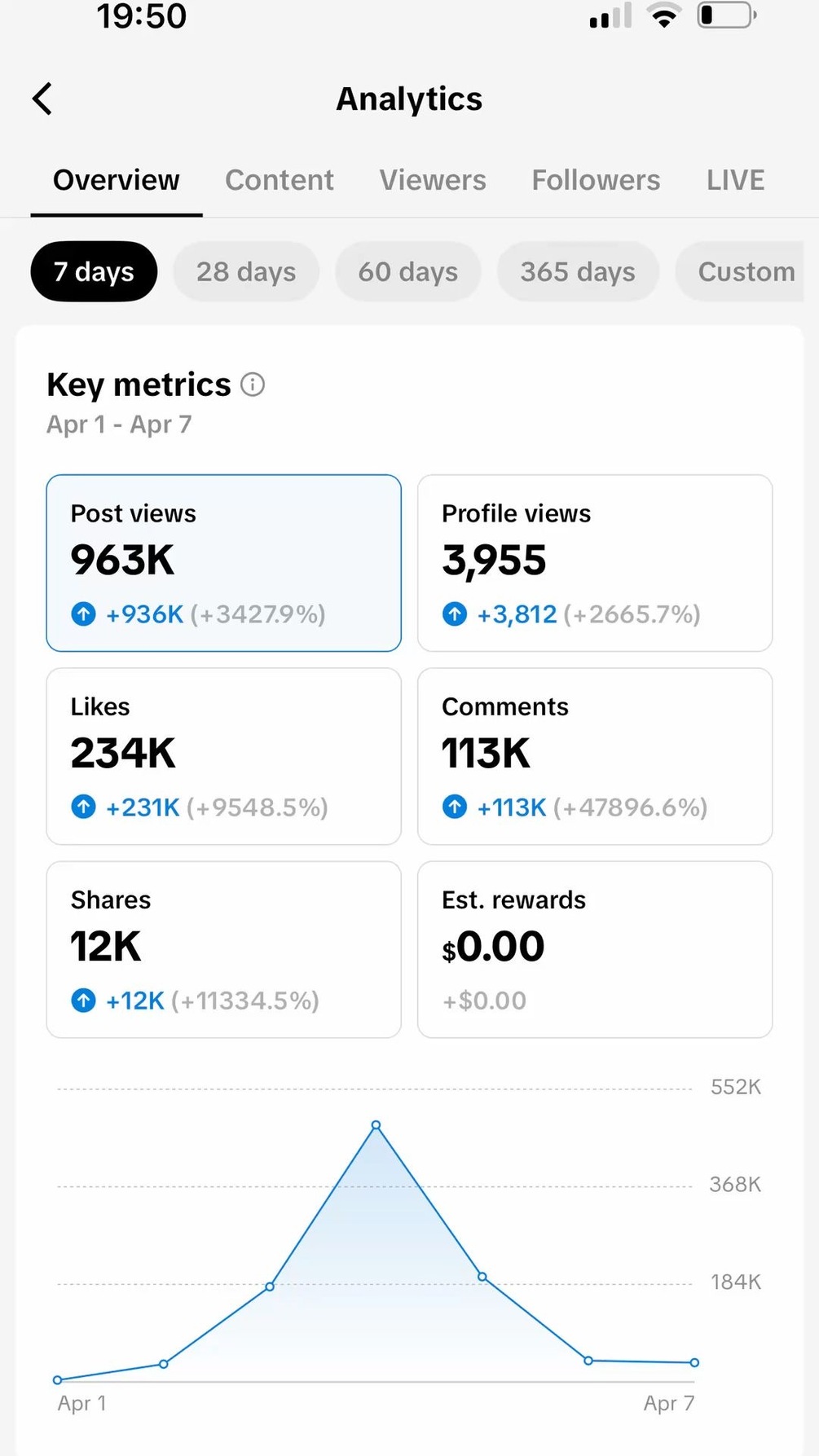Select the 7 days range
The width and height of the screenshot is (819, 1456).
coord(94,271)
